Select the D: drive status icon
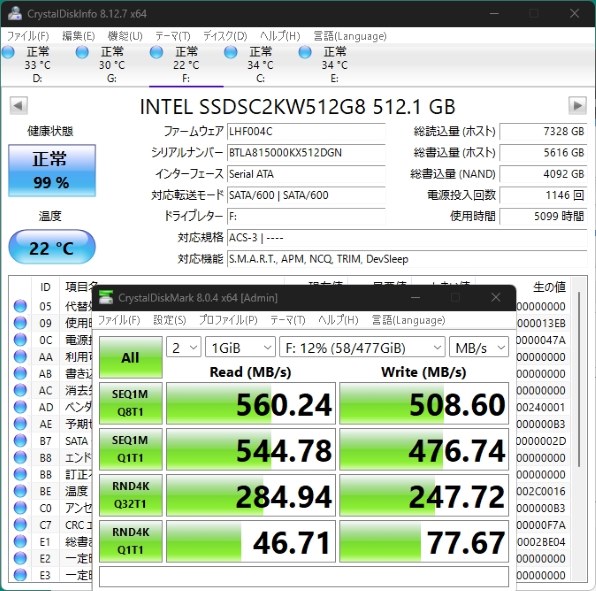The height and width of the screenshot is (591, 596). pyautogui.click(x=8, y=52)
